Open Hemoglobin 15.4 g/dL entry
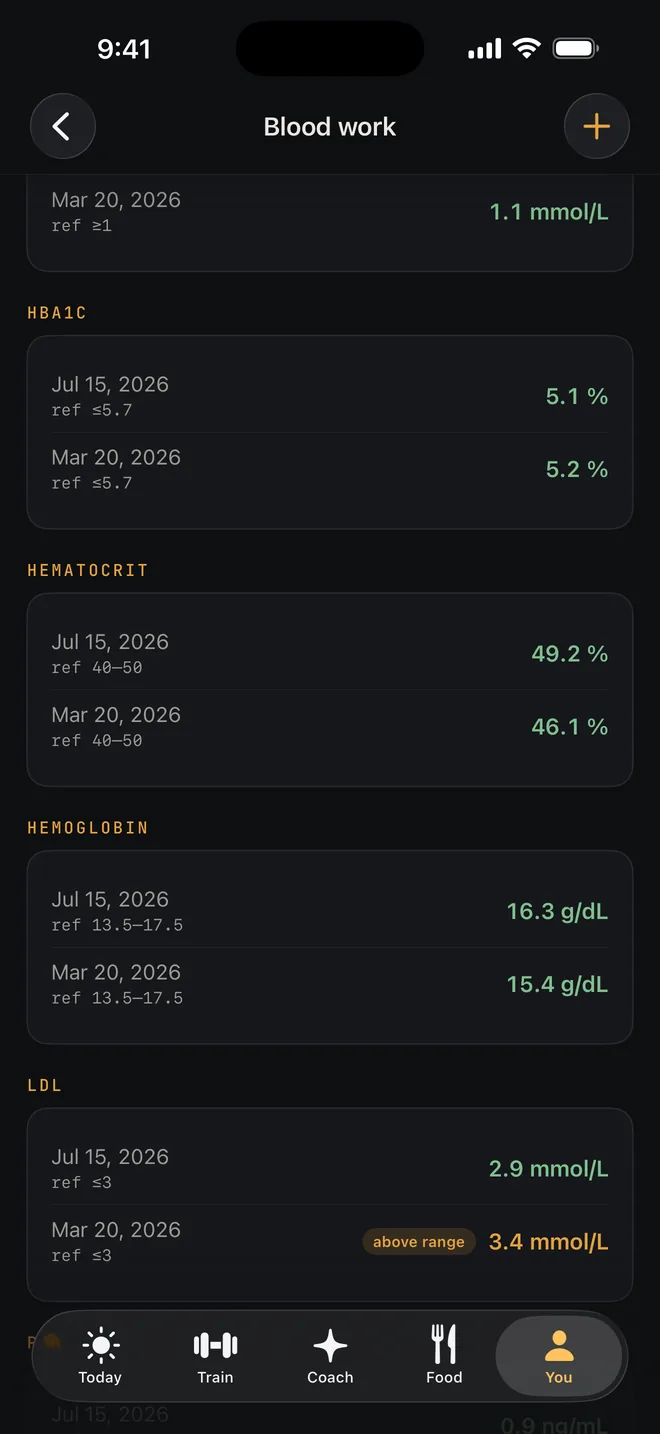 [330, 984]
